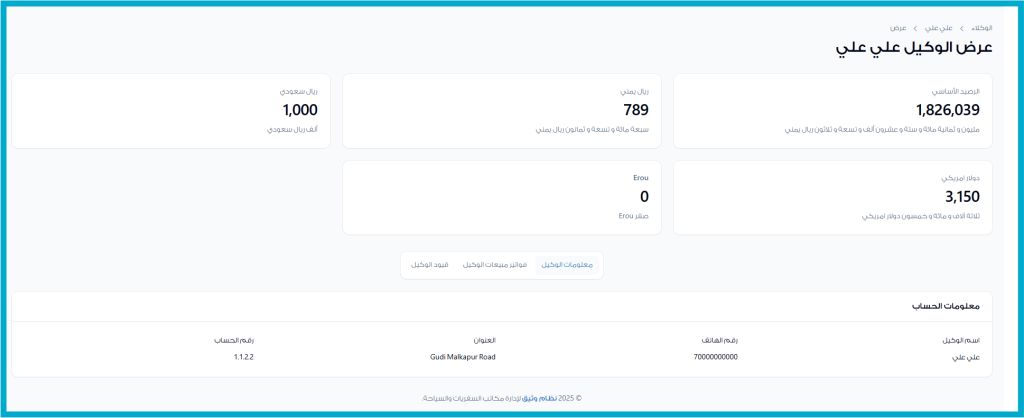Click the agent name value علي علي
The width and height of the screenshot is (1024, 418).
coord(966,357)
